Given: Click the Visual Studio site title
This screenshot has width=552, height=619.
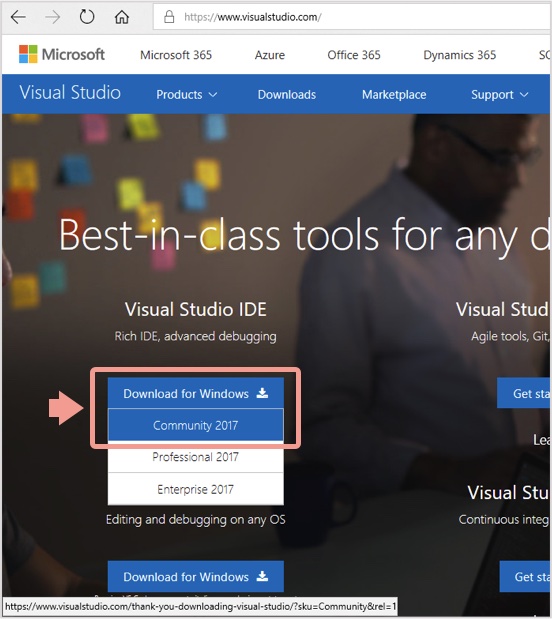Looking at the screenshot, I should coord(70,92).
